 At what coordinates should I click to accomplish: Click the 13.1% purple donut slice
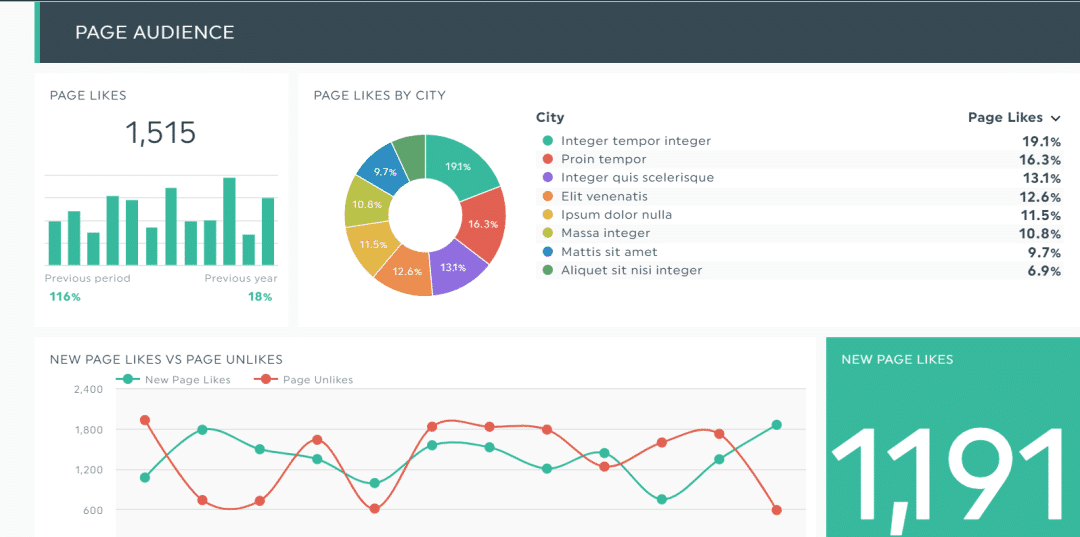(450, 268)
